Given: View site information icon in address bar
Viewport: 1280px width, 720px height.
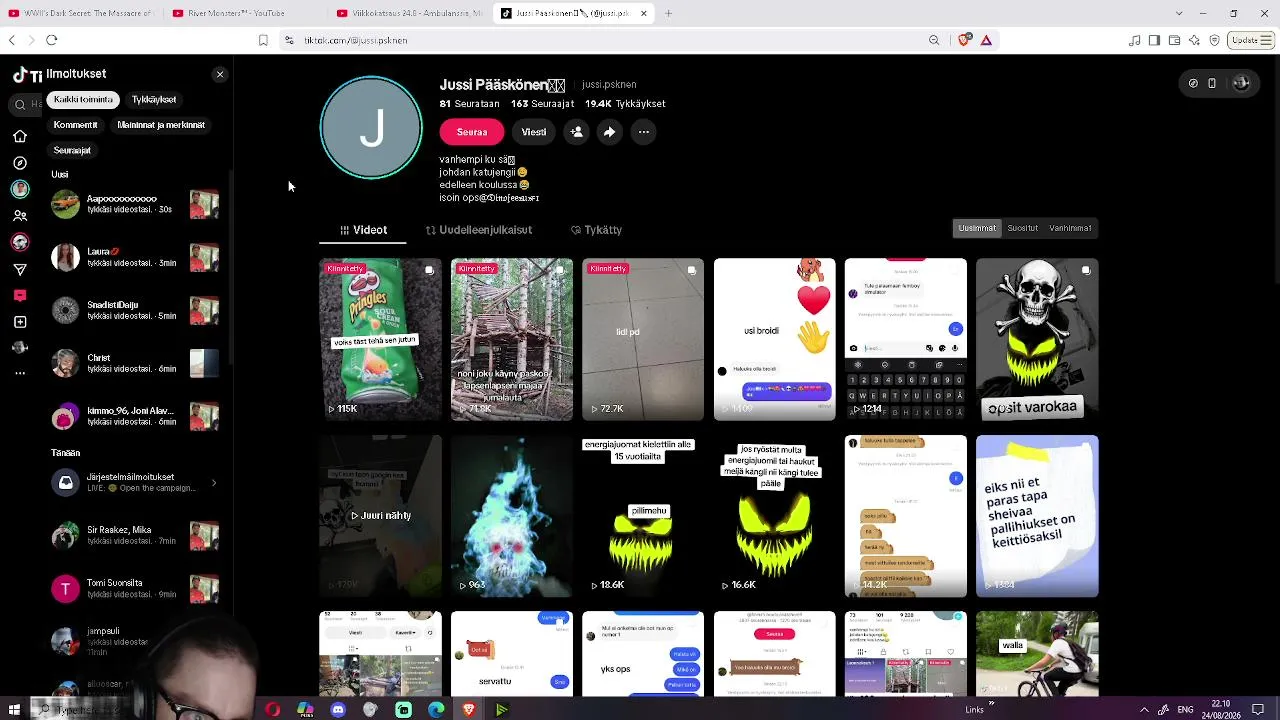Looking at the screenshot, I should click(x=289, y=40).
